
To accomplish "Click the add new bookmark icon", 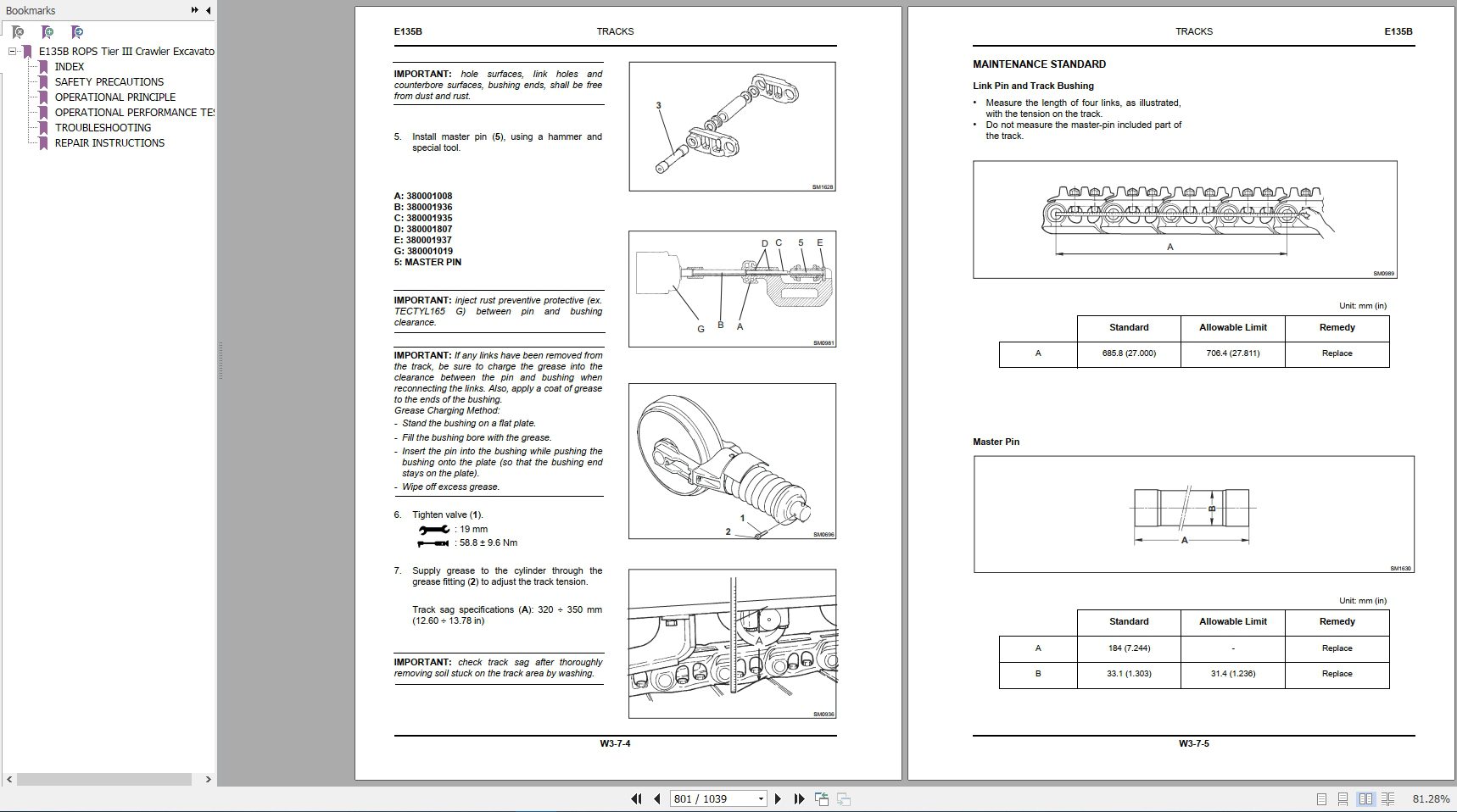I will click(47, 31).
